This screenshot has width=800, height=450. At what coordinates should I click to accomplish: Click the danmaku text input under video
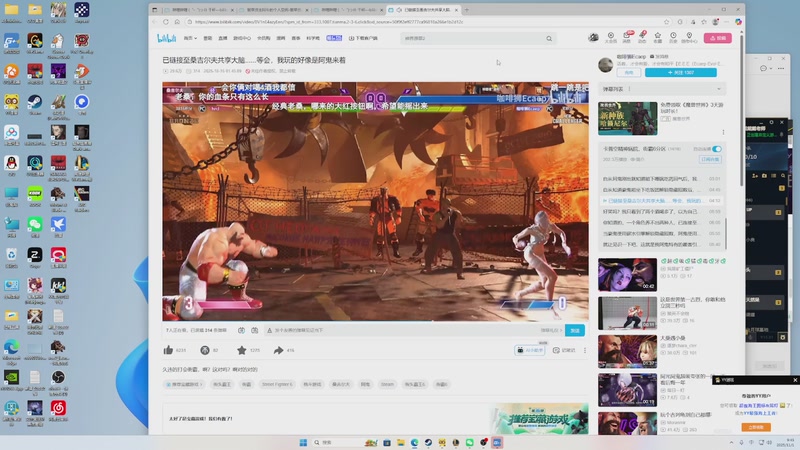pos(401,330)
